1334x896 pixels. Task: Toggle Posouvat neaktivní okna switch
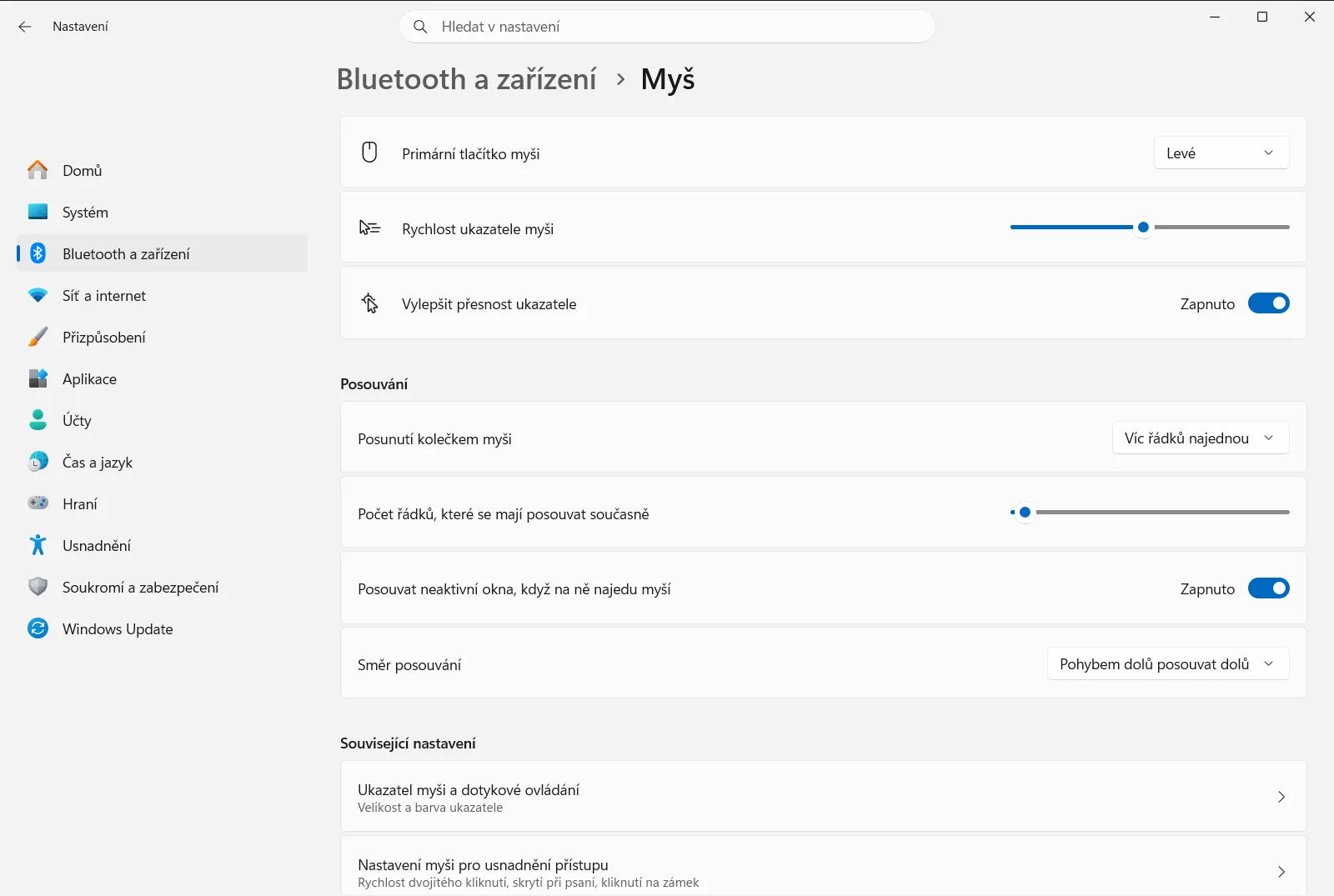[1268, 588]
